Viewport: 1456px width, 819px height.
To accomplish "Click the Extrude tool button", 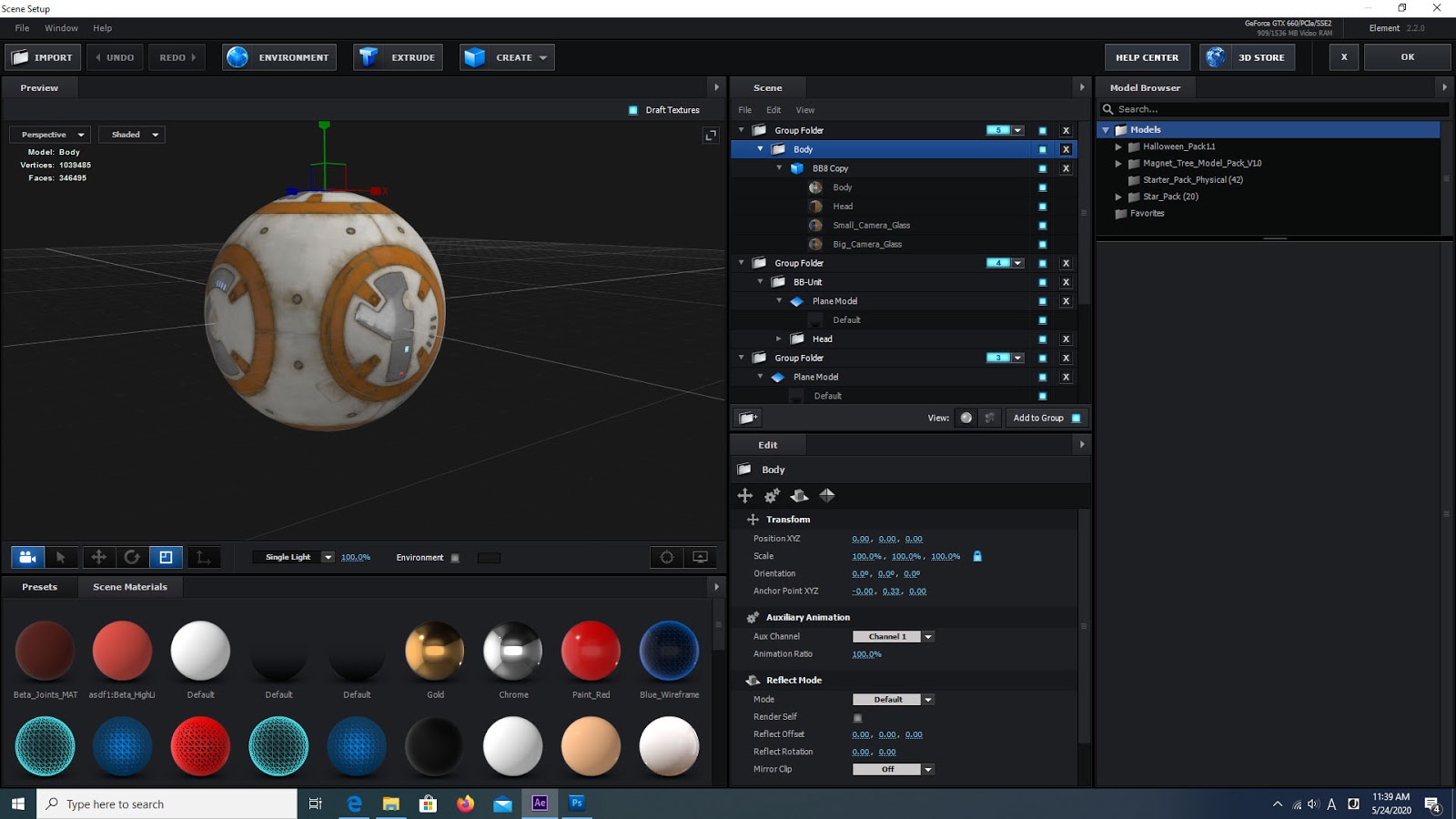I will 399,57.
